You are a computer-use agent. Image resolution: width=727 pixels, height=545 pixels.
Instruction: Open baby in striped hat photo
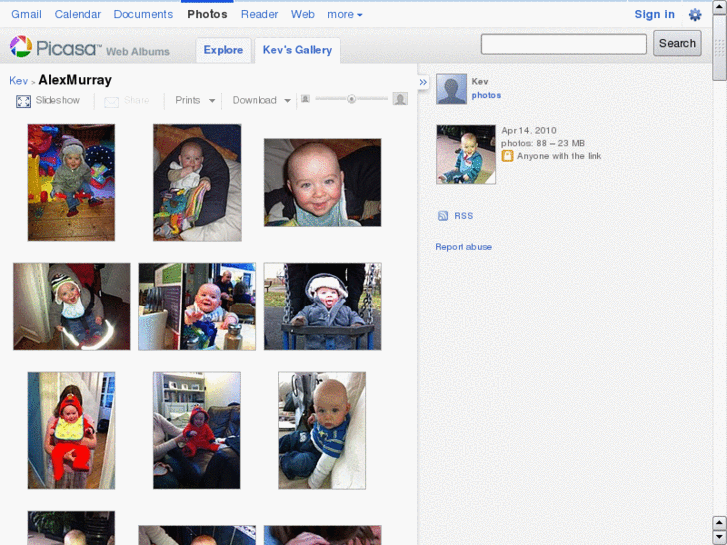(x=71, y=306)
